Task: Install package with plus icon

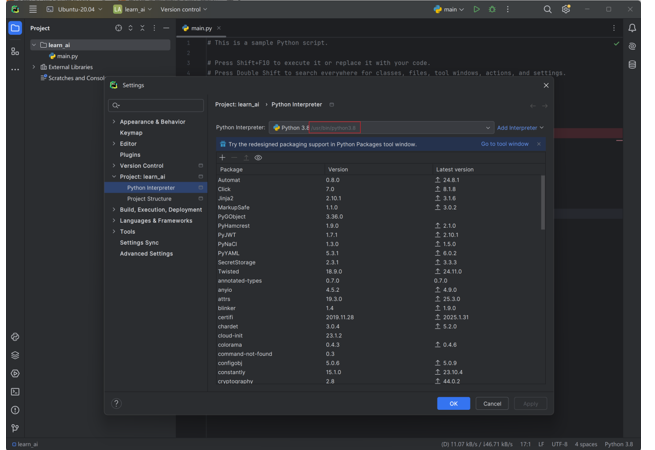Action: tap(222, 158)
